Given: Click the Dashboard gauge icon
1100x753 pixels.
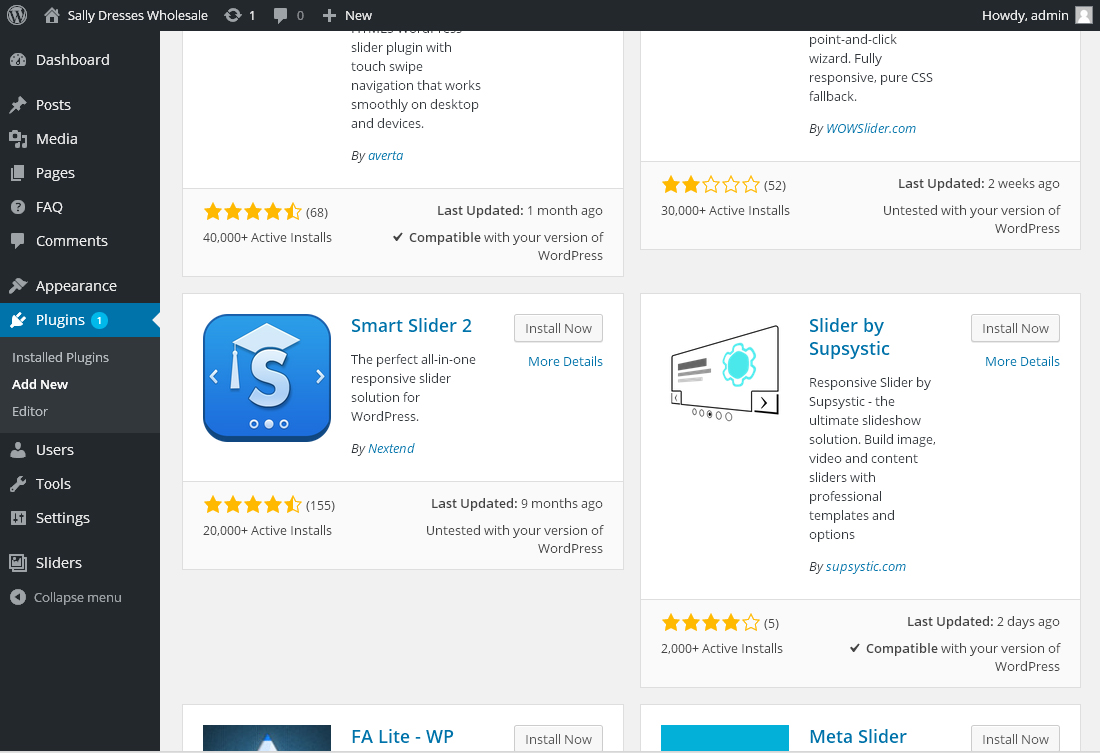Looking at the screenshot, I should [x=18, y=60].
